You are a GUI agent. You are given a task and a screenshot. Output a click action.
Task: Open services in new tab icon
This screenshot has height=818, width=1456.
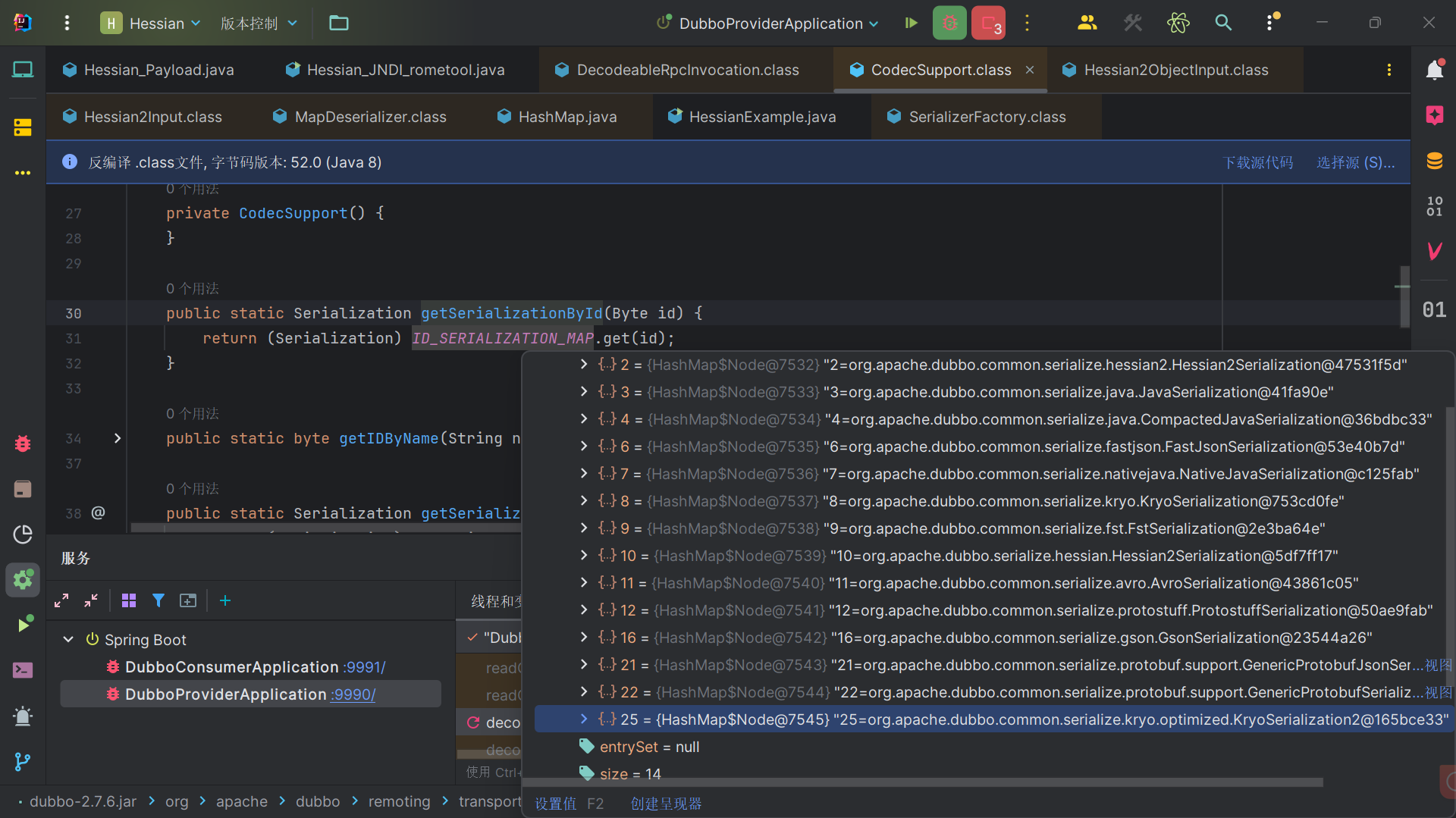(x=188, y=600)
